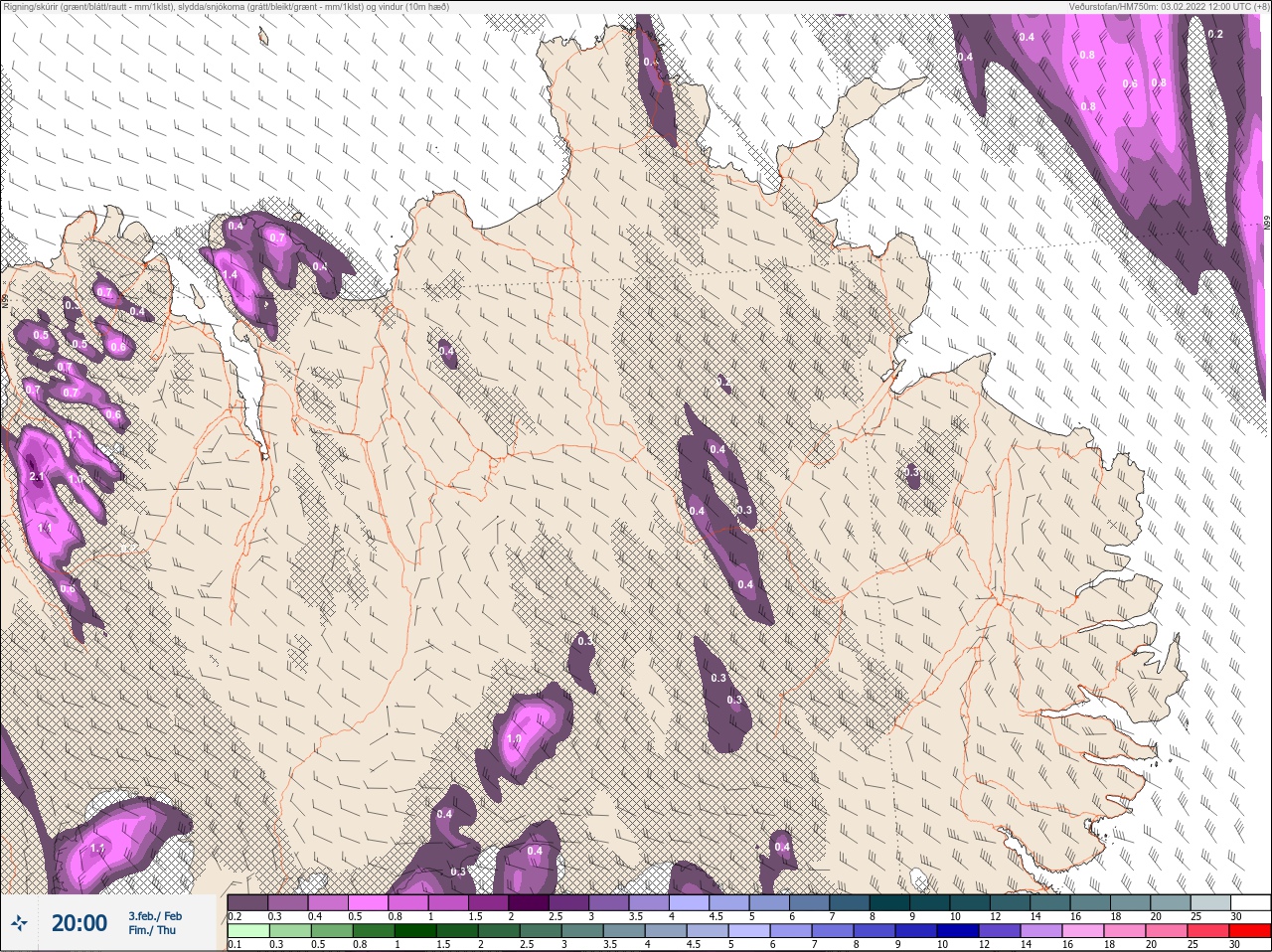The width and height of the screenshot is (1272, 952).
Task: Pick the white swatch after 30 in the top legend row
Action: coord(1251,902)
